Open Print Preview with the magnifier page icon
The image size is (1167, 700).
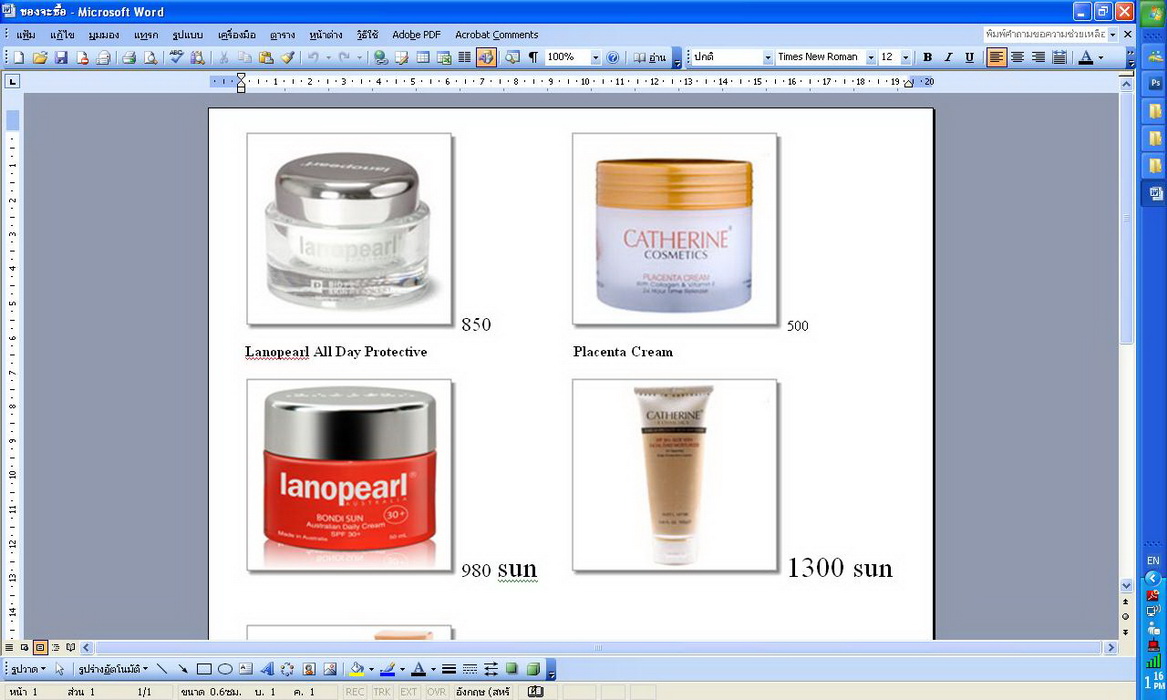point(150,57)
